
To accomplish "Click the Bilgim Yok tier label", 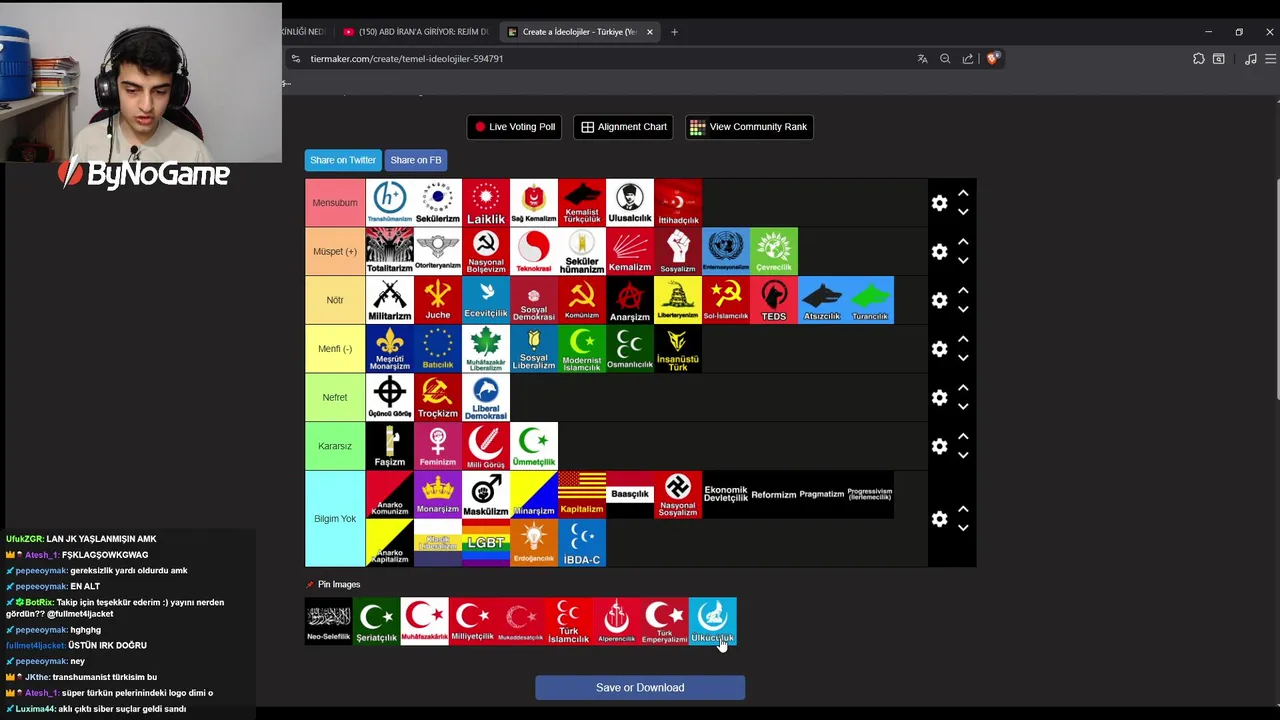I will (335, 519).
